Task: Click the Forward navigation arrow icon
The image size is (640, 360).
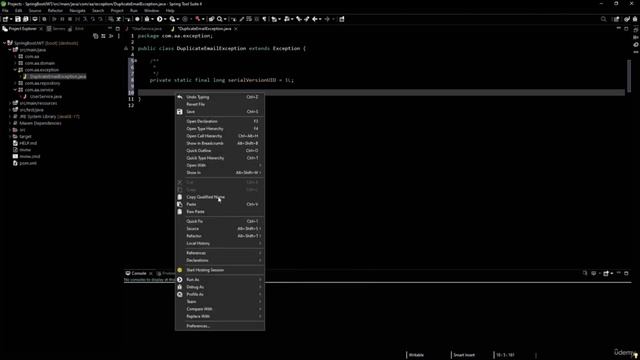Action: point(327,19)
